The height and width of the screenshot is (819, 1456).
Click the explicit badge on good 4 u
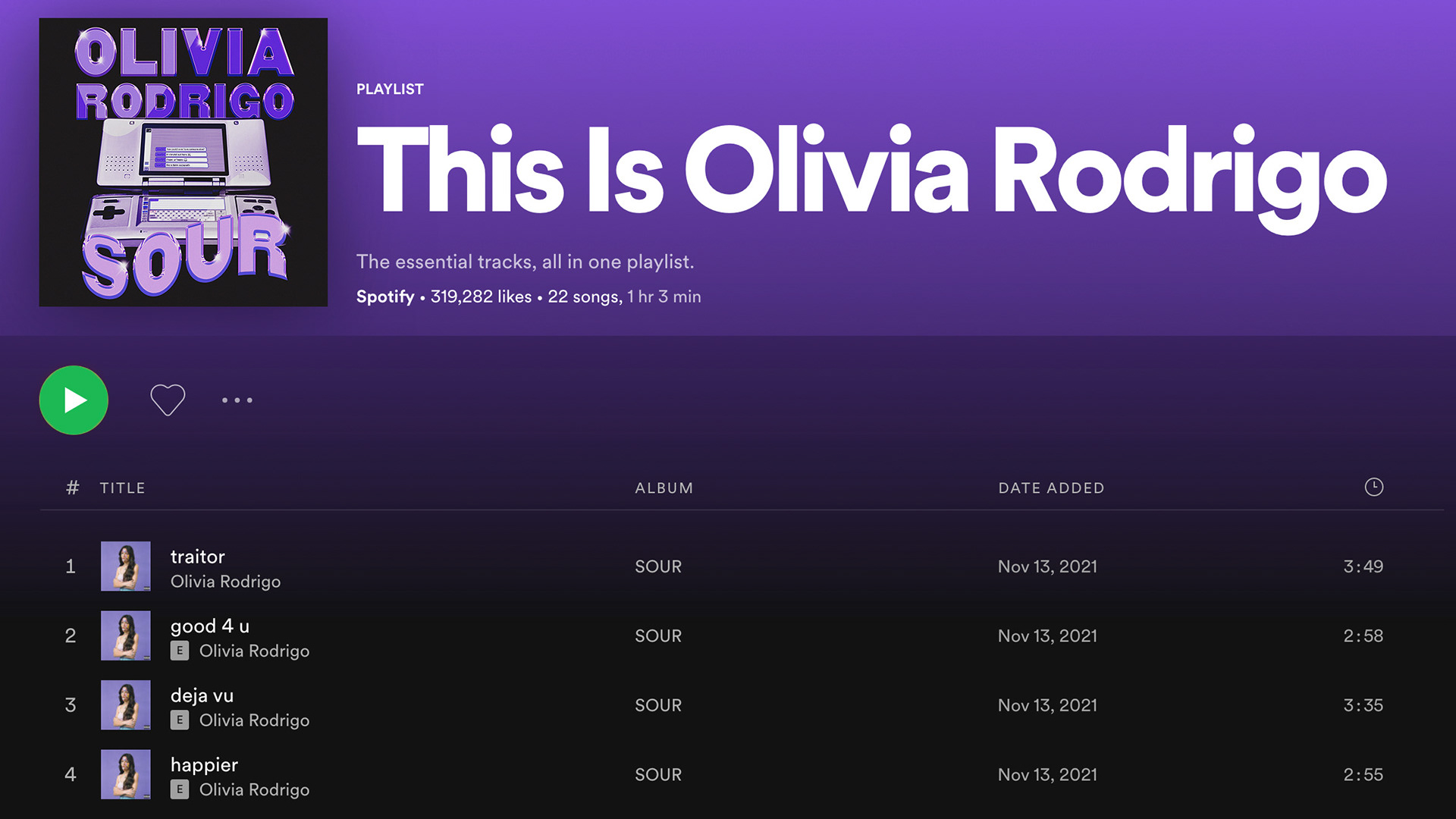click(180, 651)
